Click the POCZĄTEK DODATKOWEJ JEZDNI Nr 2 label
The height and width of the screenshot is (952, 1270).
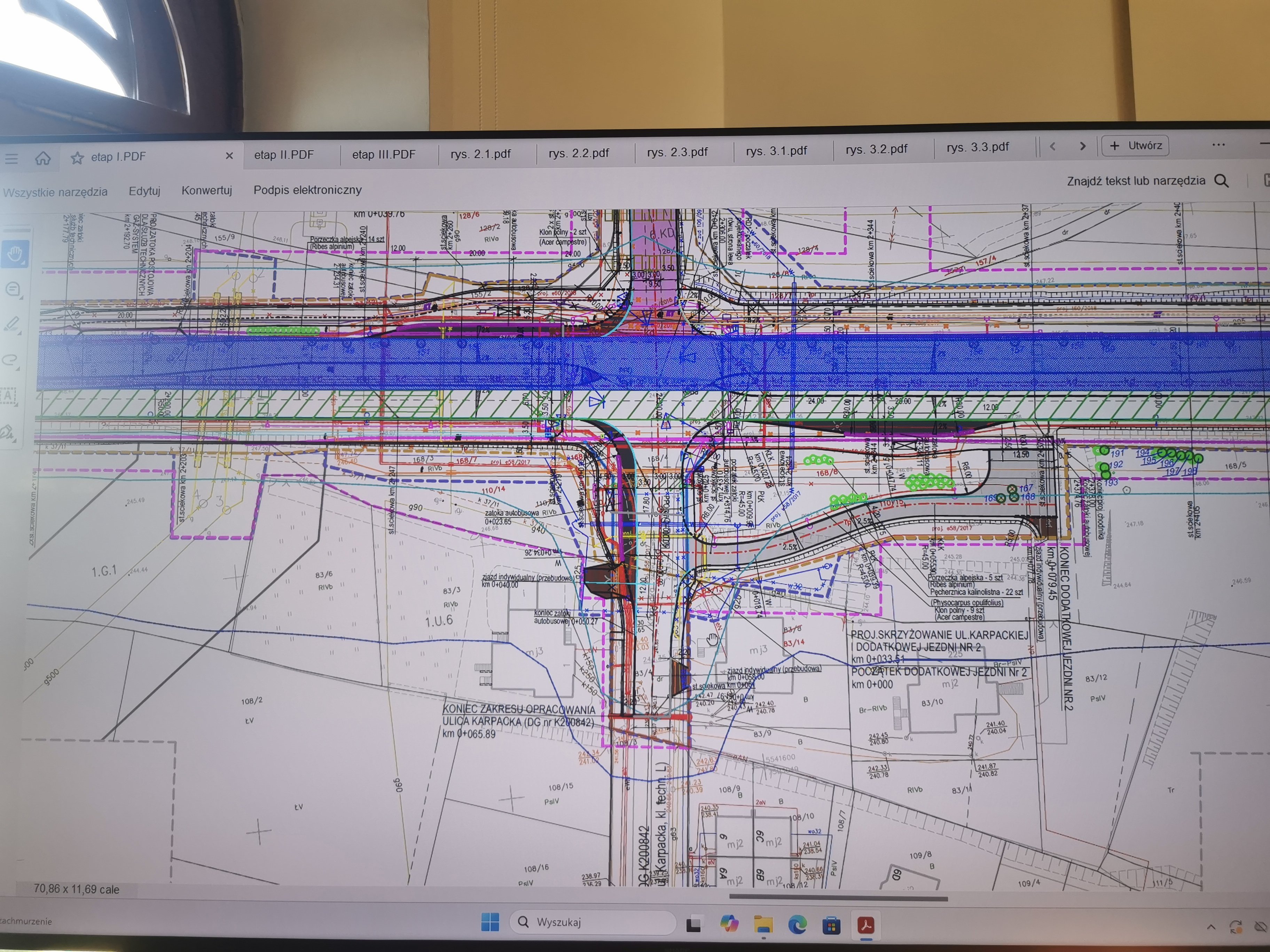939,672
